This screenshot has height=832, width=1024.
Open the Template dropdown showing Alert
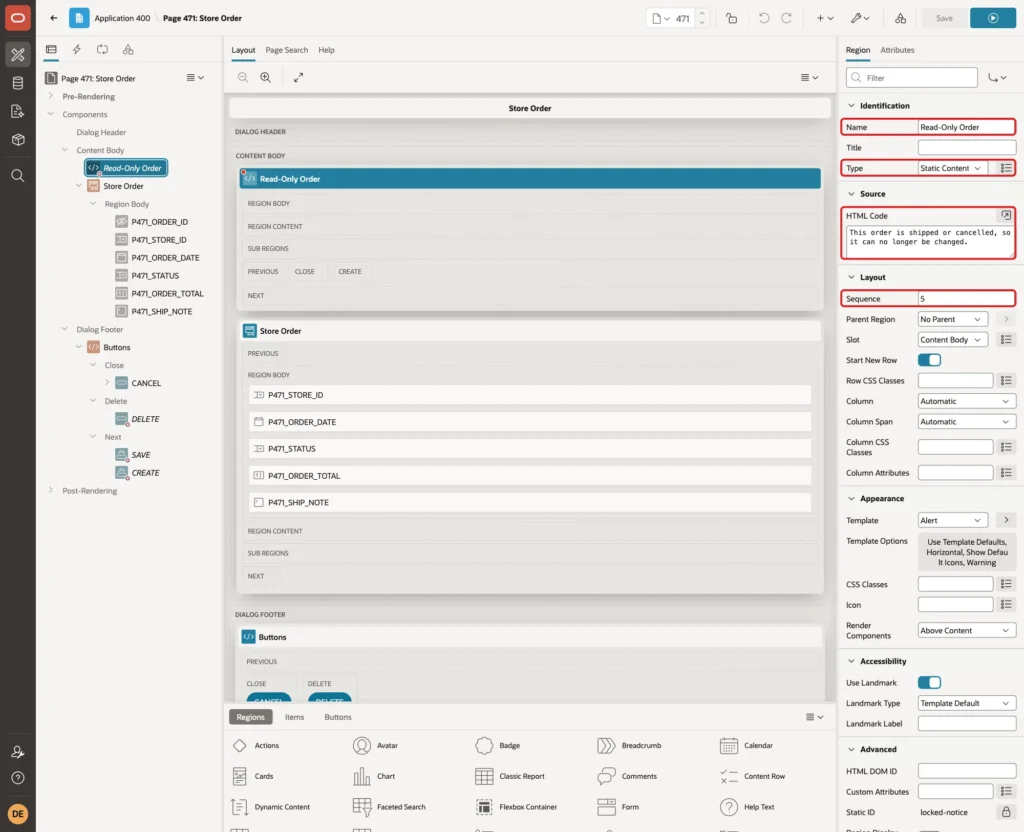tap(952, 520)
